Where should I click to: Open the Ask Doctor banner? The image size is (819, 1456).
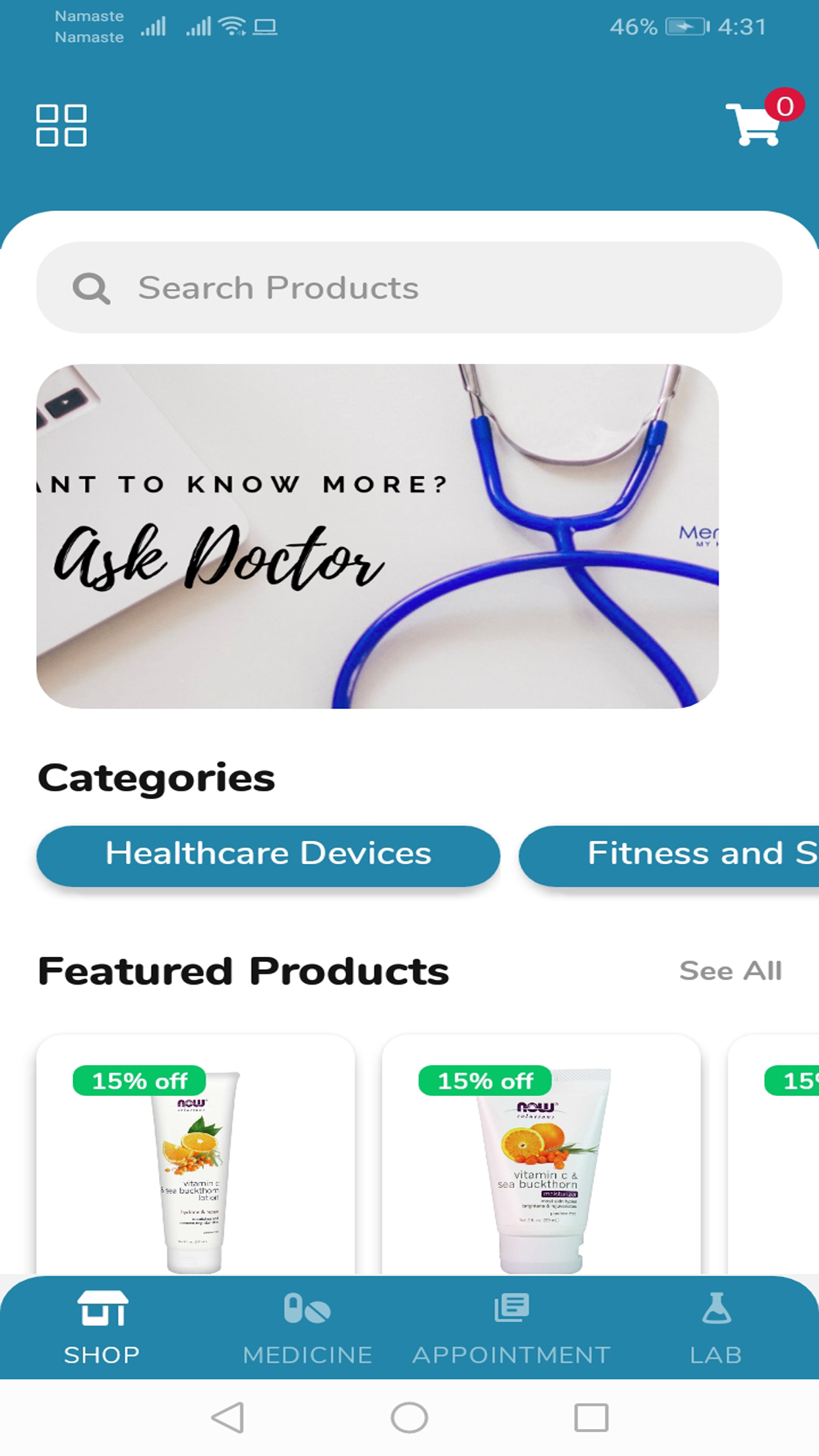377,536
